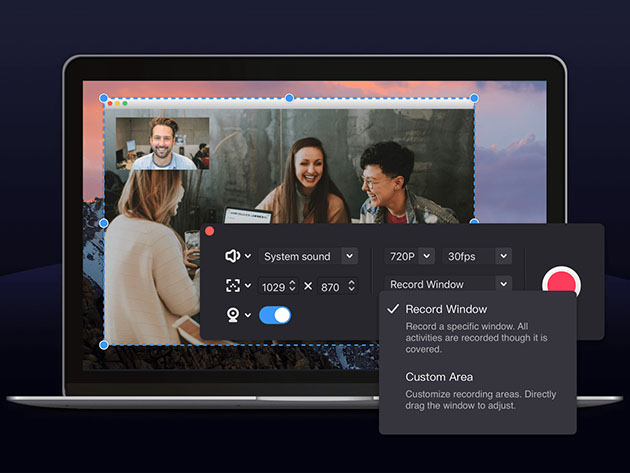Screen dimensions: 630x473
Task: Start recording with the red record button
Action: tap(561, 282)
